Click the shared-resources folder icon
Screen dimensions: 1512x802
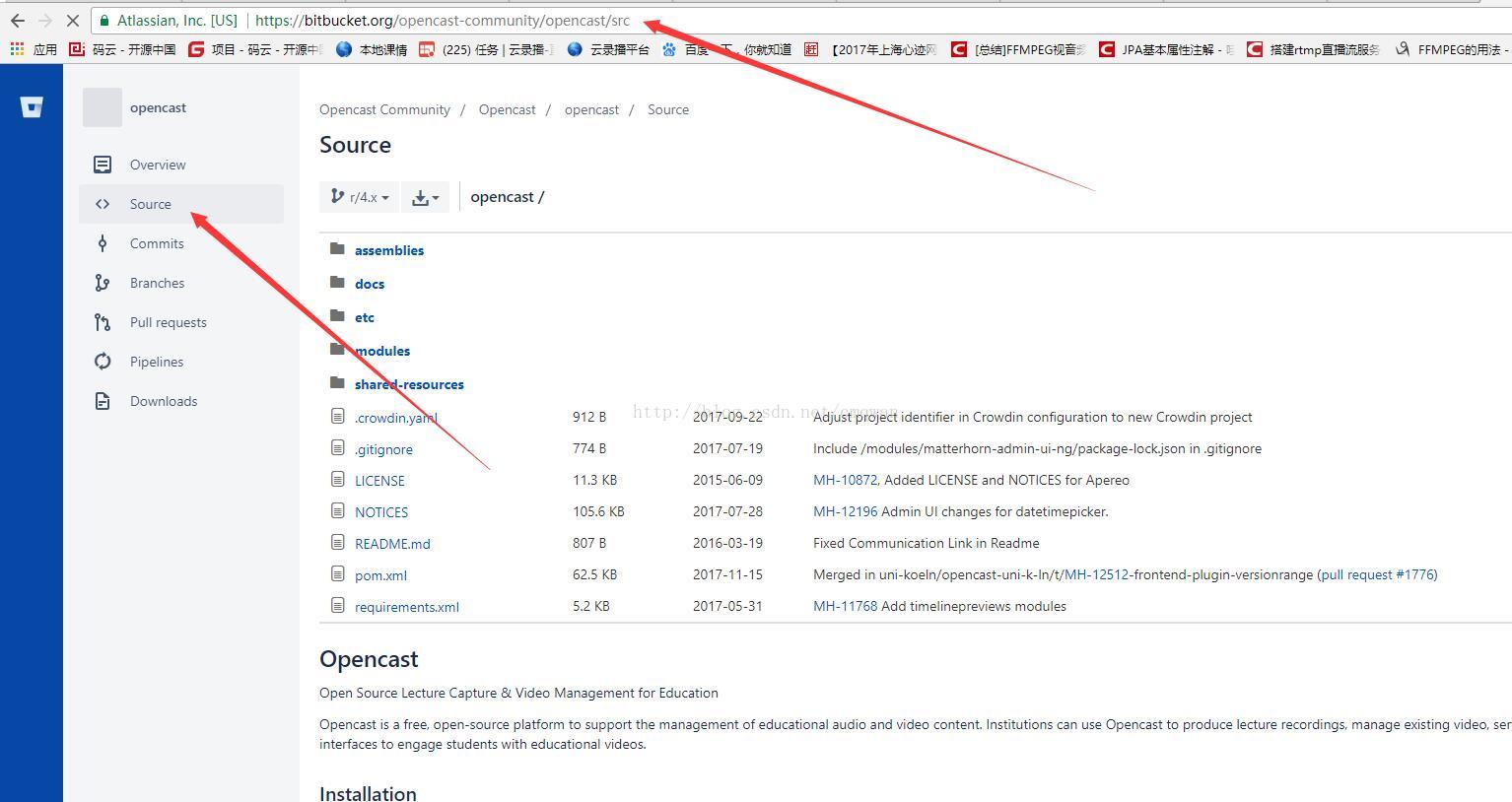pos(337,382)
